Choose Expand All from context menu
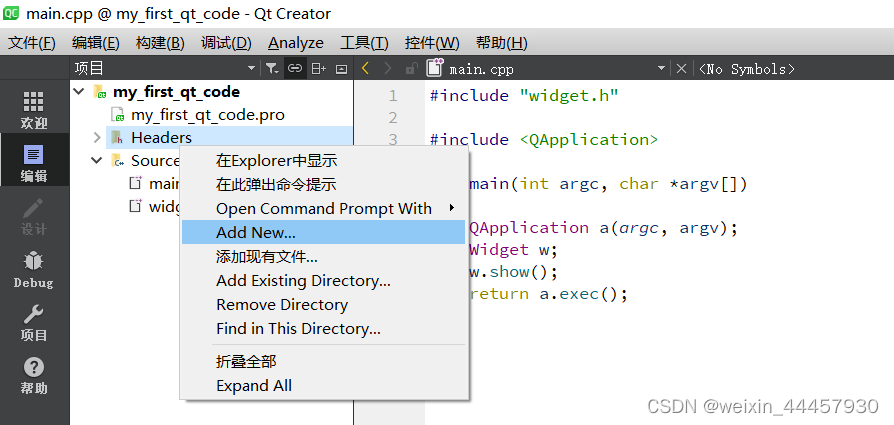The width and height of the screenshot is (894, 425). tap(324, 386)
